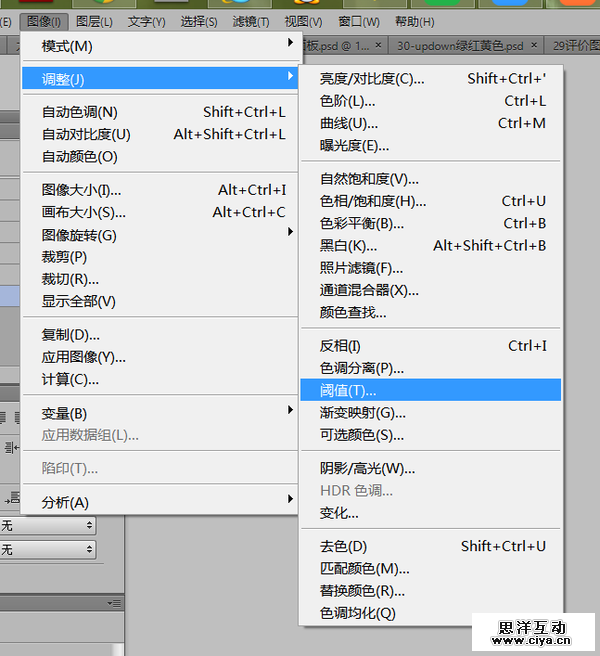The width and height of the screenshot is (600, 656).
Task: Expand 图像旋转(G) submenu
Action: [x=160, y=235]
